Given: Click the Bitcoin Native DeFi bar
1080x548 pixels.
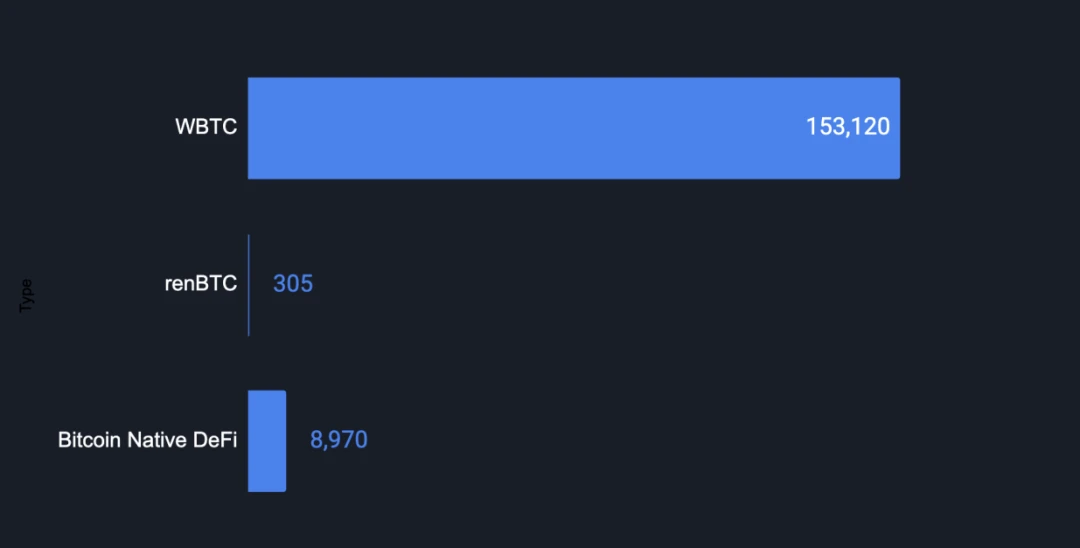Looking at the screenshot, I should tap(267, 441).
